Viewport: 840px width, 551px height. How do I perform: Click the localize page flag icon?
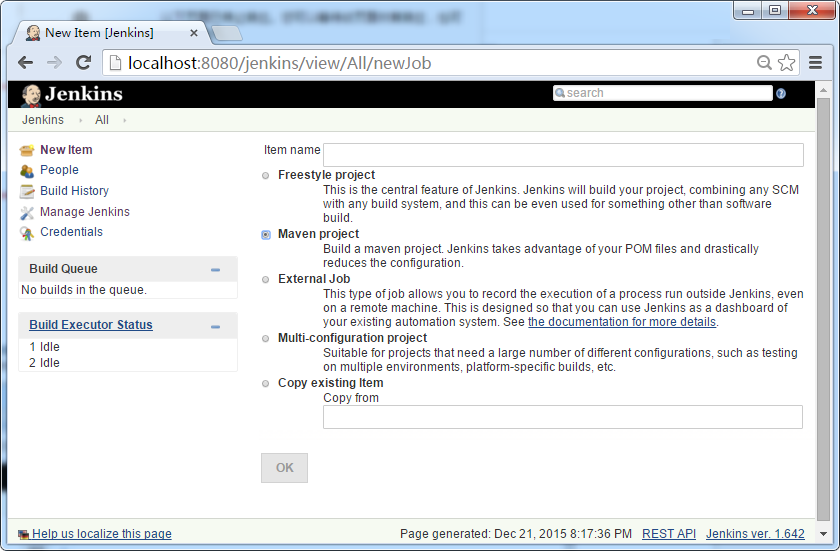click(23, 534)
